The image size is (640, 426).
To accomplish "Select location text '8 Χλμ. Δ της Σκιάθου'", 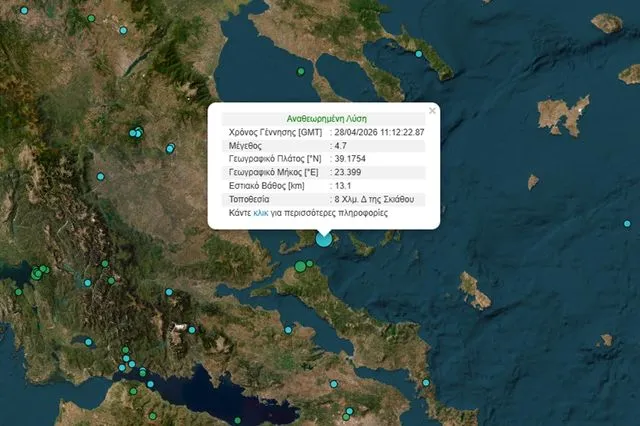I will [x=374, y=200].
